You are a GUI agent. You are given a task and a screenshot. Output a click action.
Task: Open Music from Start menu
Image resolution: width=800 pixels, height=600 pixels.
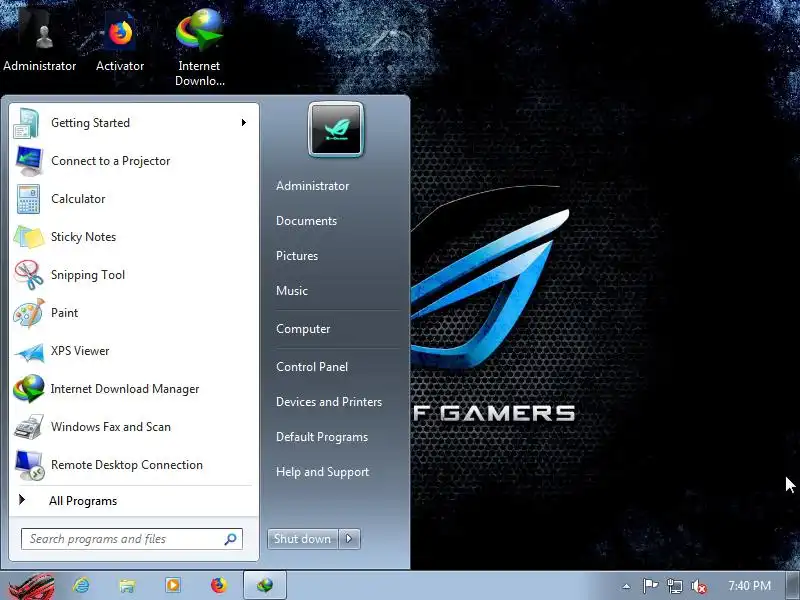tap(292, 291)
